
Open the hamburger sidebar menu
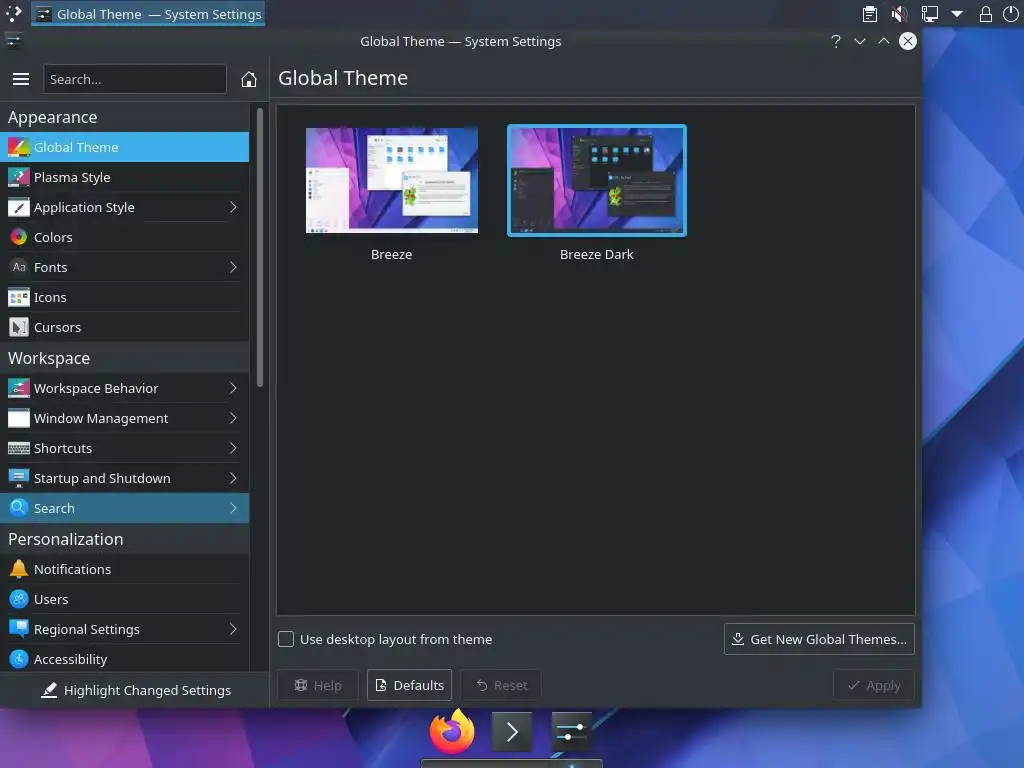click(21, 79)
